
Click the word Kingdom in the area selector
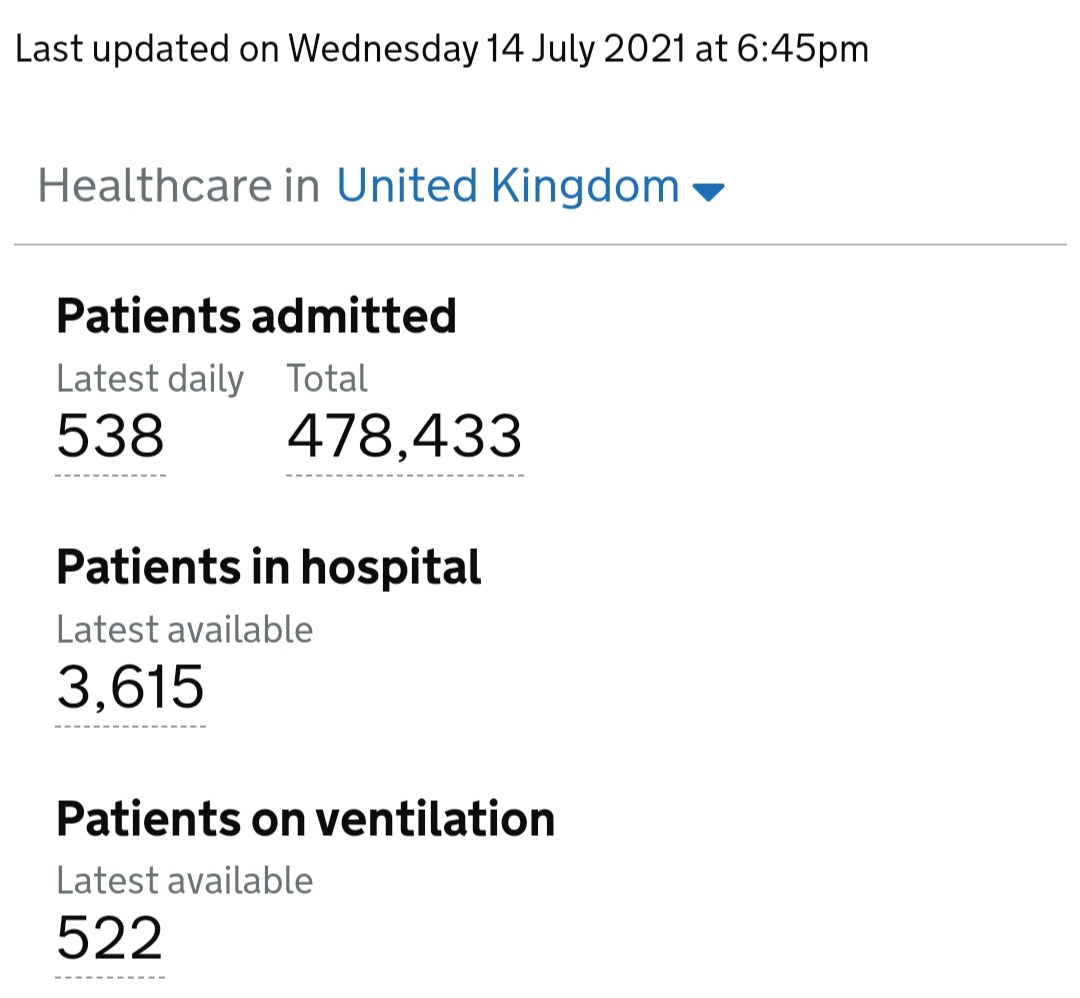[585, 186]
